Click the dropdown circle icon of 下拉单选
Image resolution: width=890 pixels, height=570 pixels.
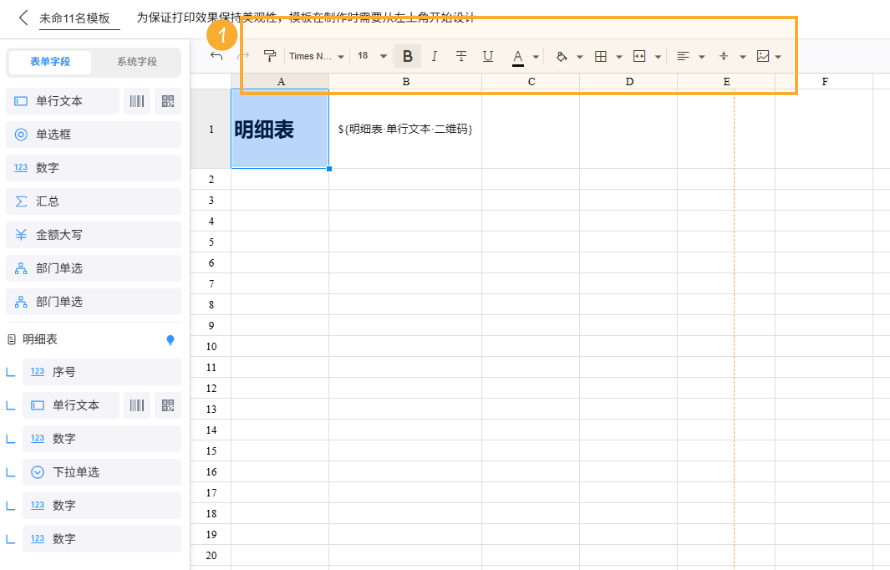tap(37, 472)
